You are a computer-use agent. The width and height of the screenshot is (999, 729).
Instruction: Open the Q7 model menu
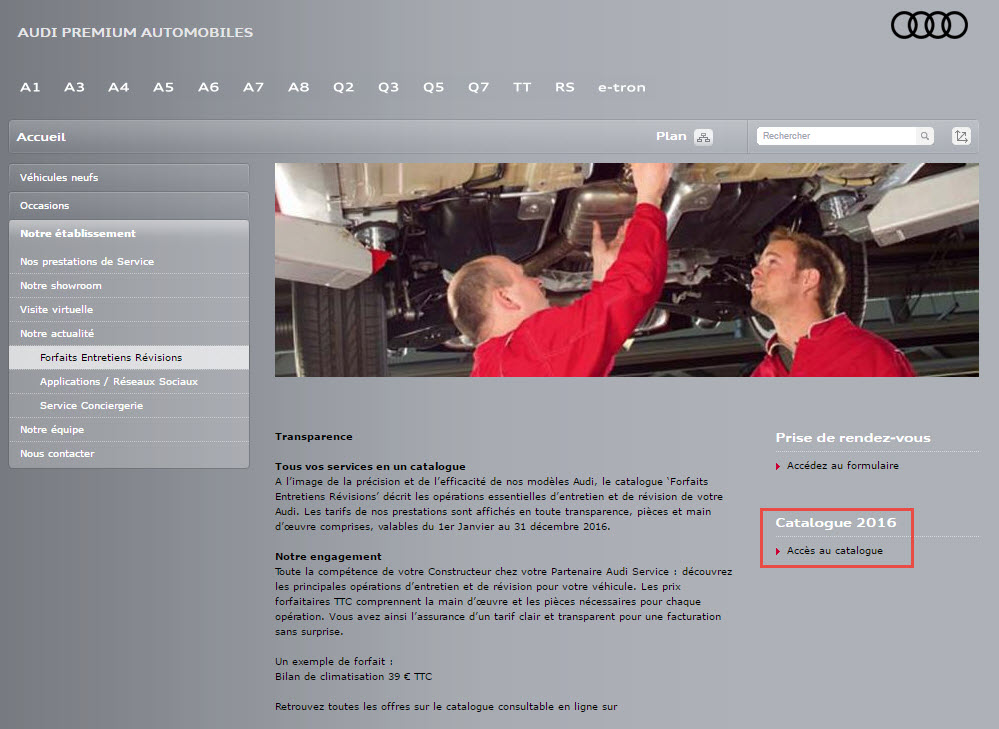pos(478,87)
